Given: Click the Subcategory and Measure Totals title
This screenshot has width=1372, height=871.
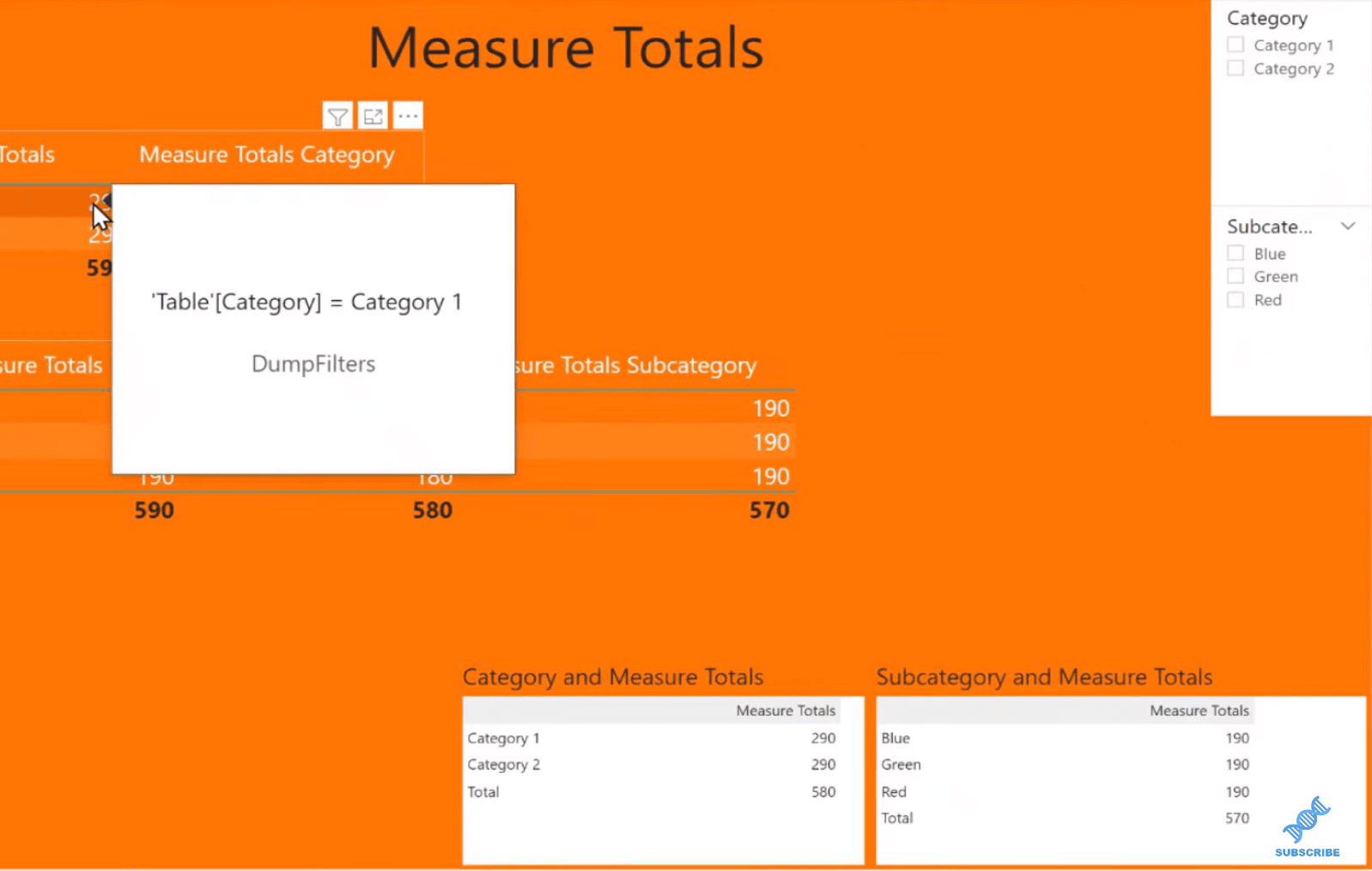Looking at the screenshot, I should 1044,678.
